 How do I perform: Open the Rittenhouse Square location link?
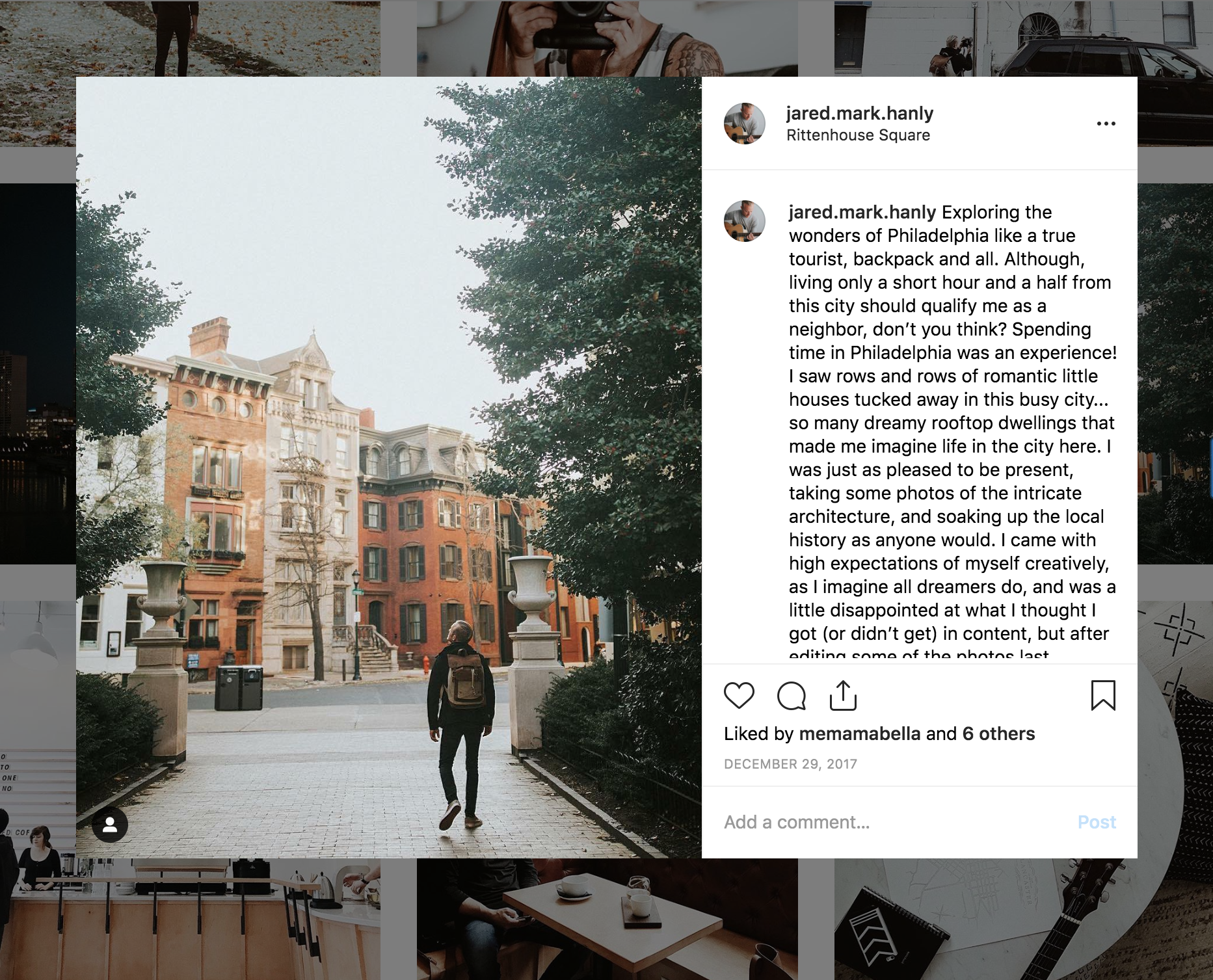coord(858,135)
